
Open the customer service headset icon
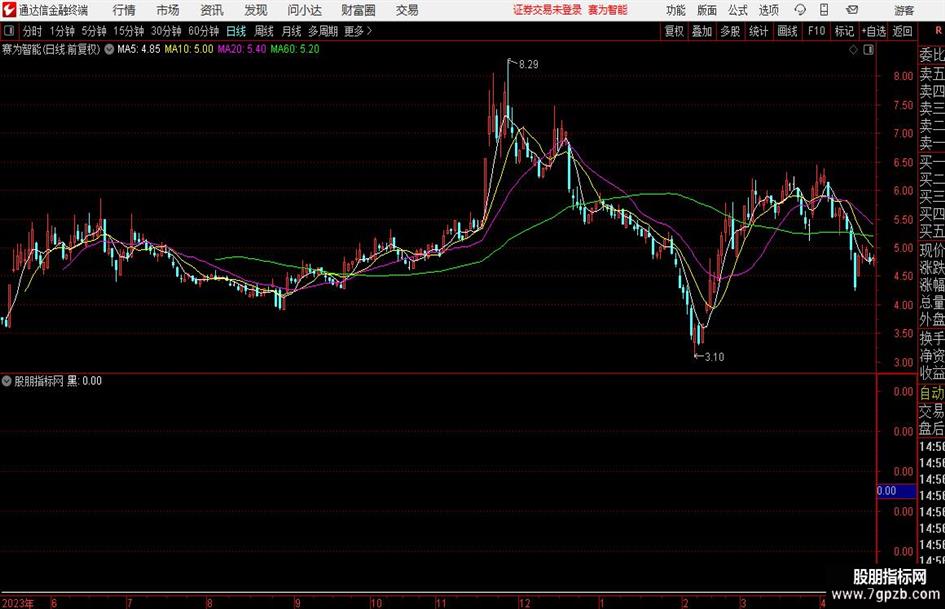800,10
